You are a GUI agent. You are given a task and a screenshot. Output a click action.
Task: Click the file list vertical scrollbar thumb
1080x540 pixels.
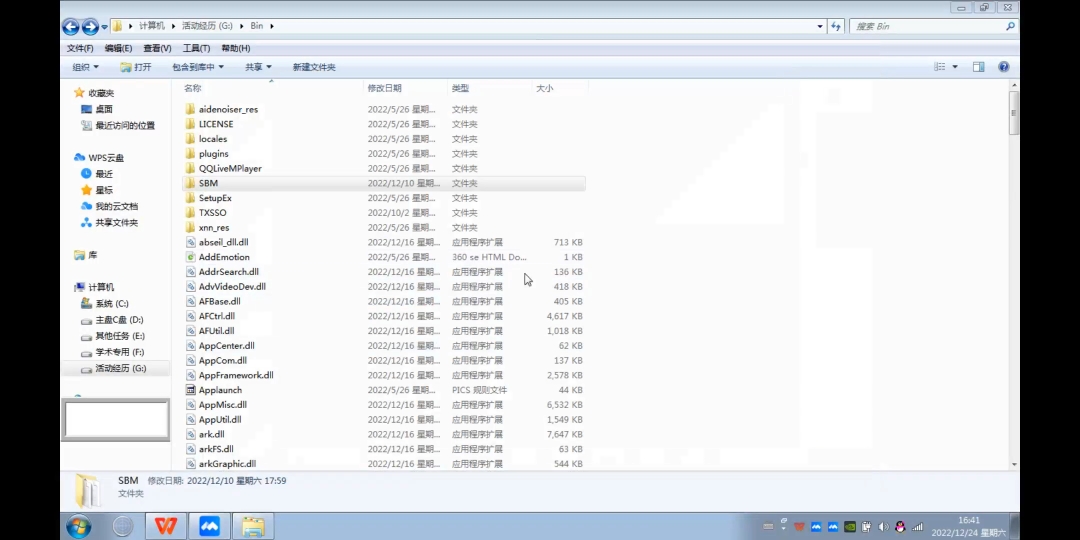(1014, 113)
